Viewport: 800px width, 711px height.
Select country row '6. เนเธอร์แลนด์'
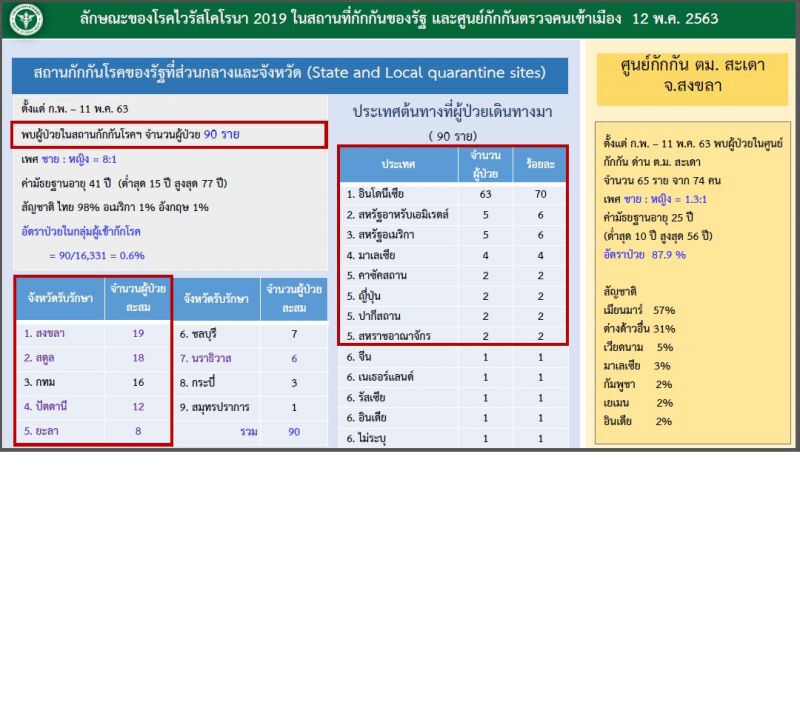[453, 377]
